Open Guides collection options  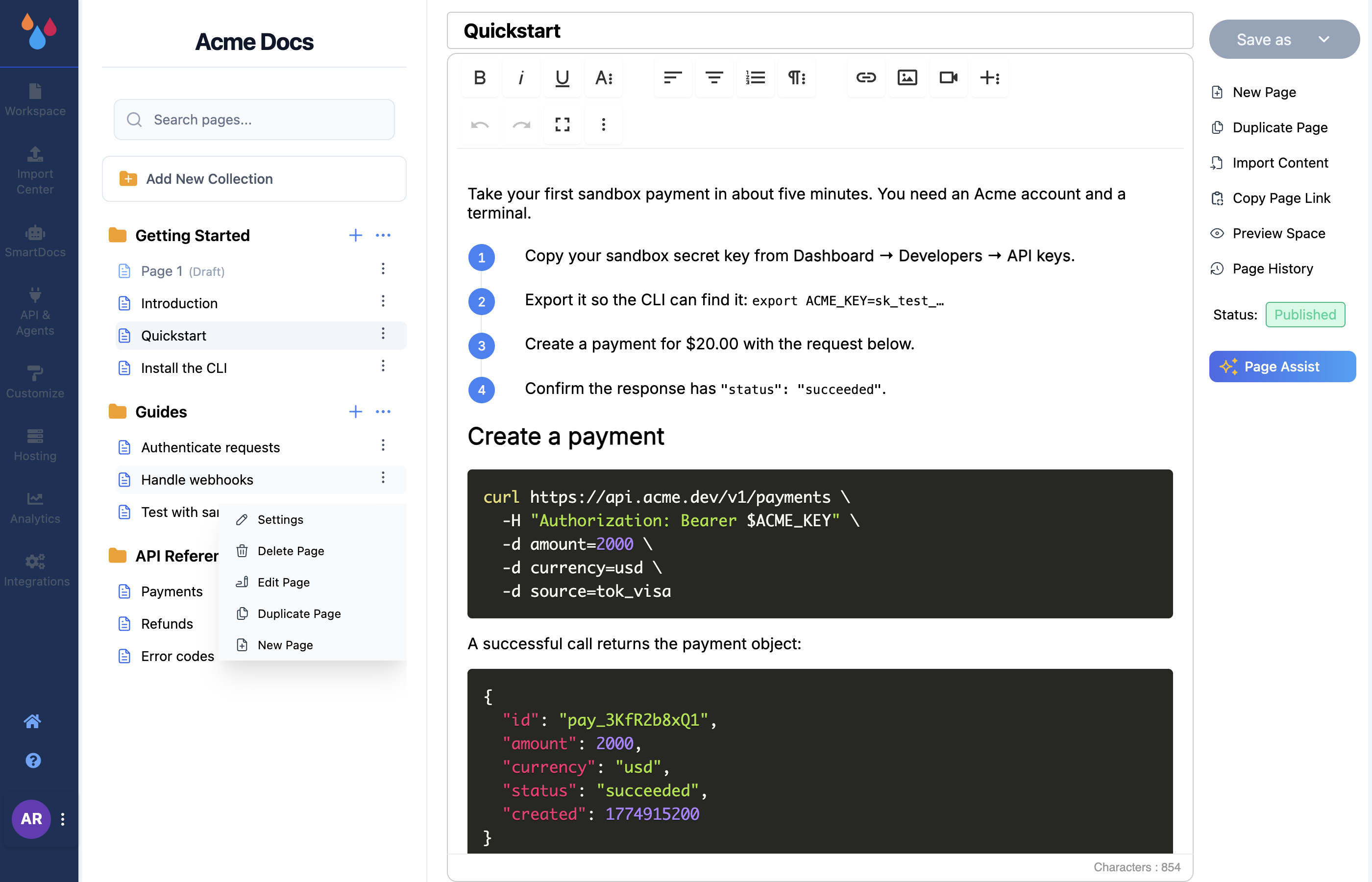tap(383, 412)
